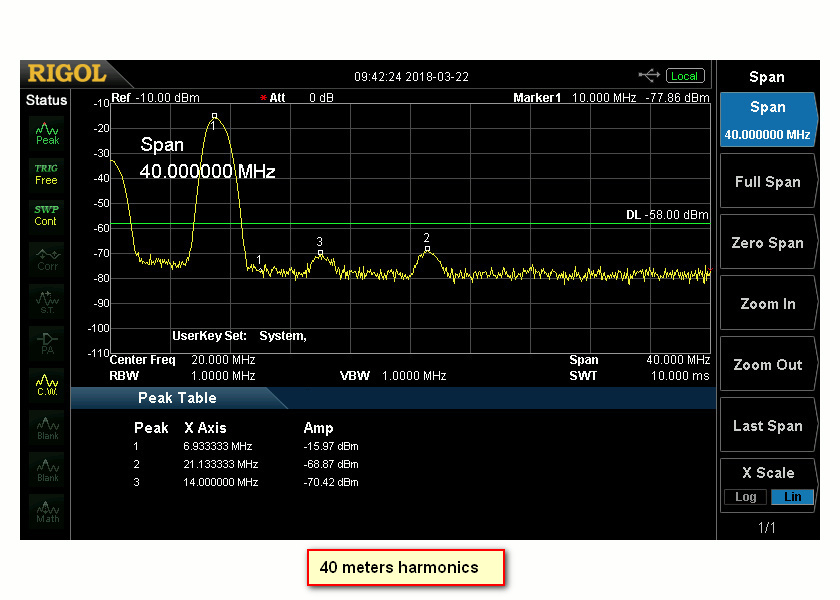Select the Span 40.000000 MHz softkey
Screen dimensions: 840x600
pyautogui.click(x=768, y=120)
